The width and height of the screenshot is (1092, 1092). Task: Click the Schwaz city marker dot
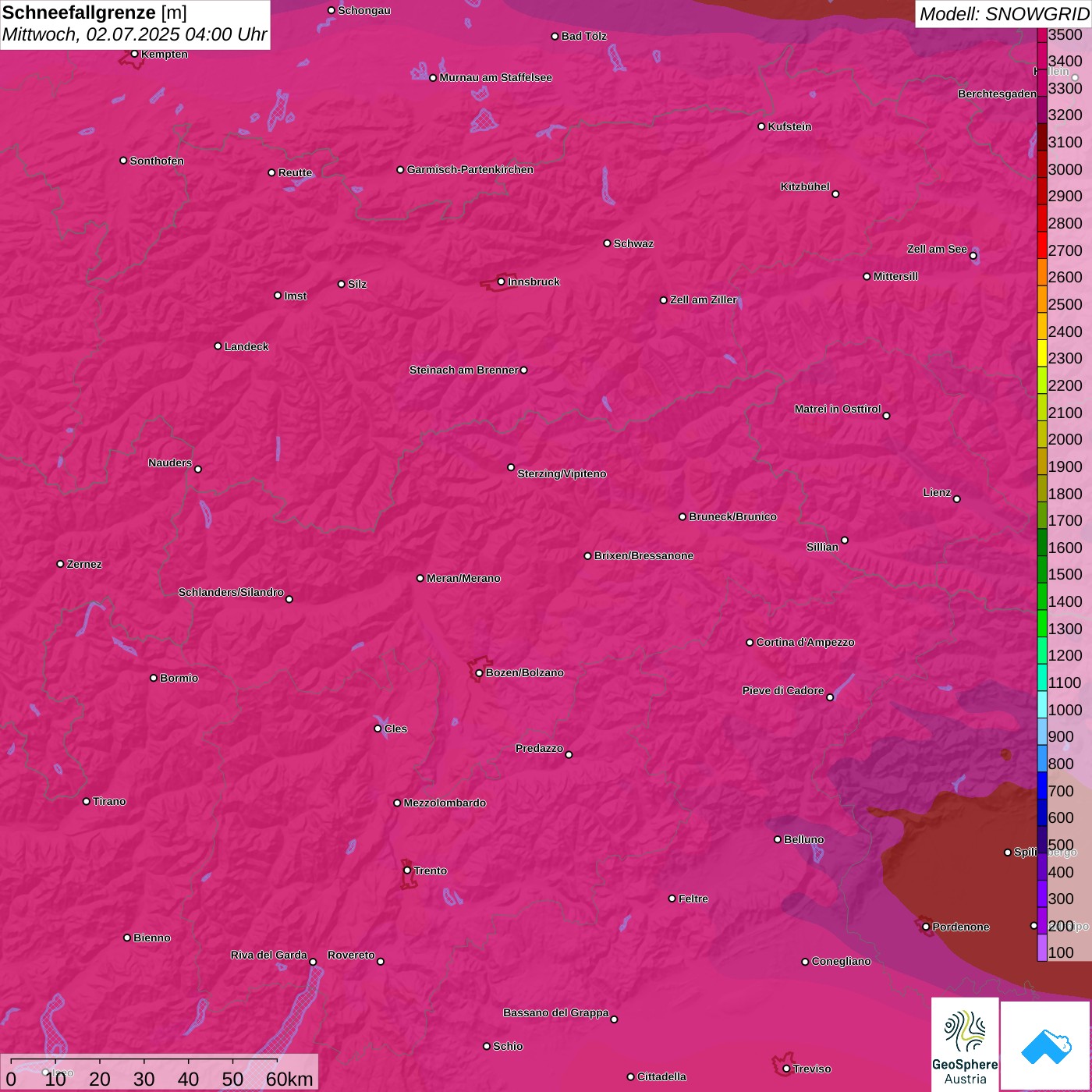(607, 243)
